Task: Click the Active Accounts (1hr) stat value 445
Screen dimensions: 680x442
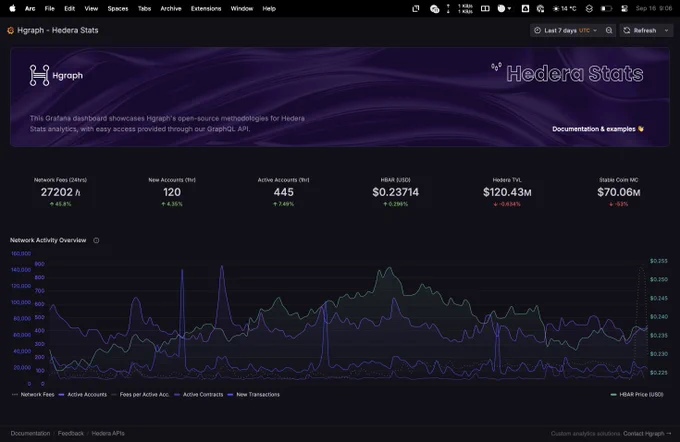Action: coord(284,192)
